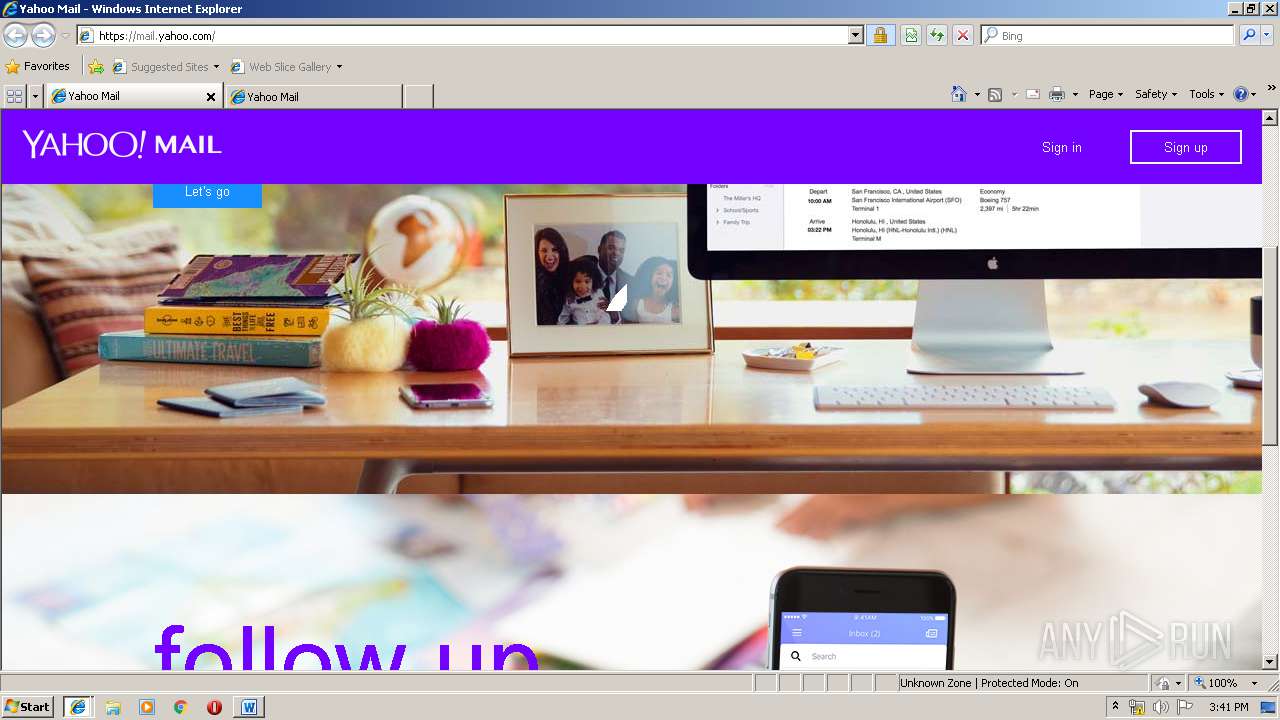Launch Opera from the taskbar
Image resolution: width=1280 pixels, height=720 pixels.
214,707
